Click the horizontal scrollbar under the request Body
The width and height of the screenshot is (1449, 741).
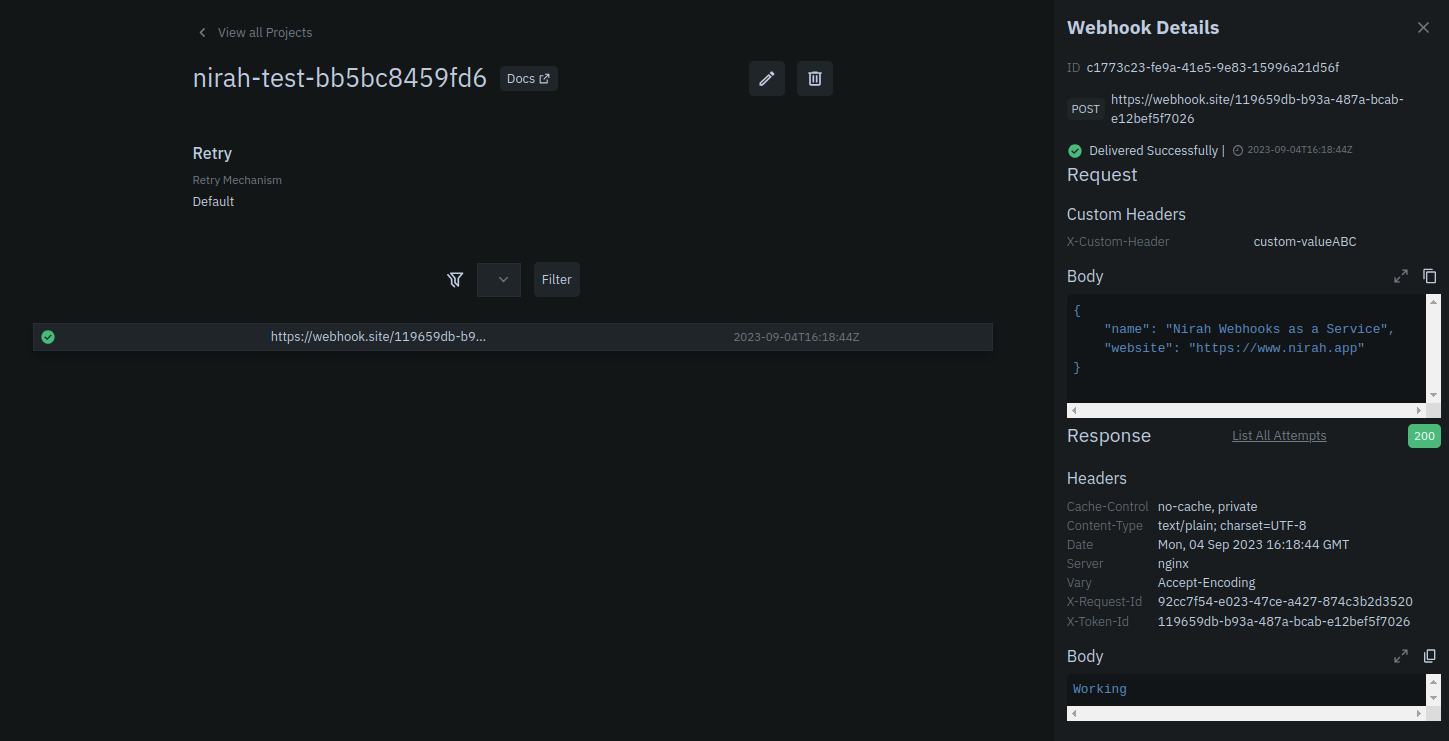coord(1245,410)
